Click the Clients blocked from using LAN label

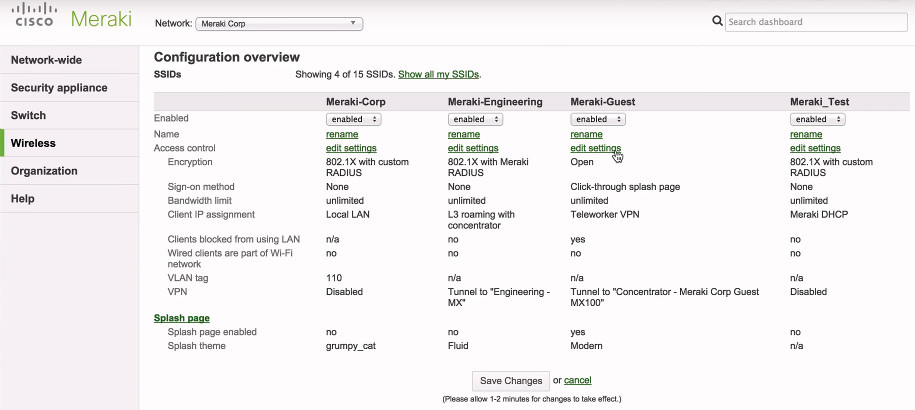point(233,239)
